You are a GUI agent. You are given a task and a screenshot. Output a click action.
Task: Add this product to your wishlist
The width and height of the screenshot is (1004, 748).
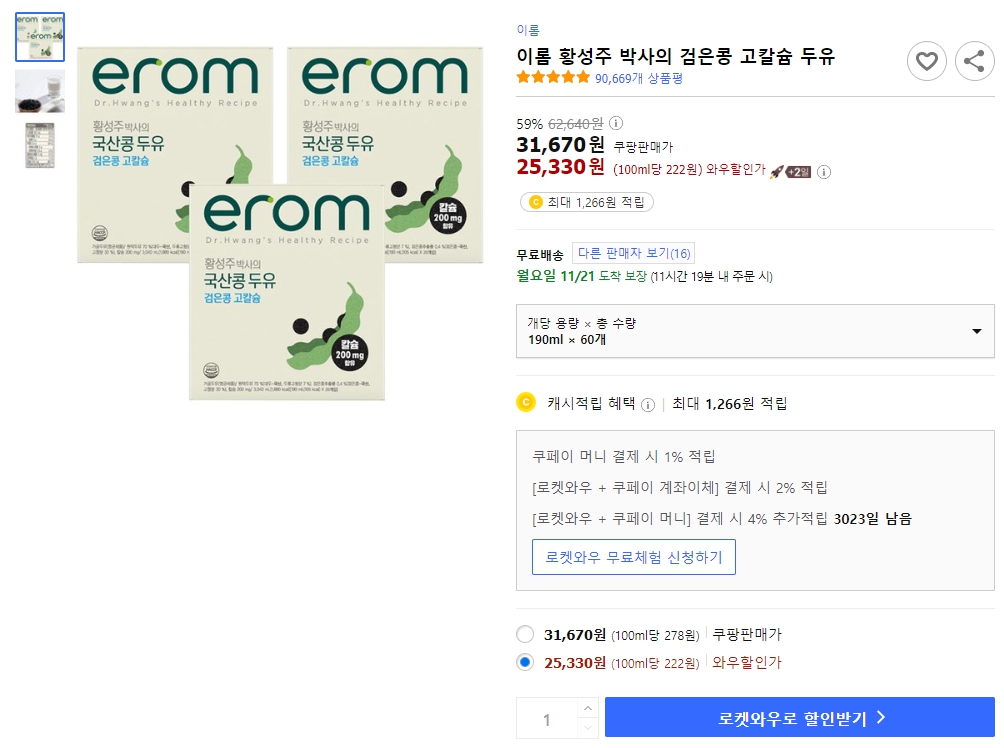[926, 61]
